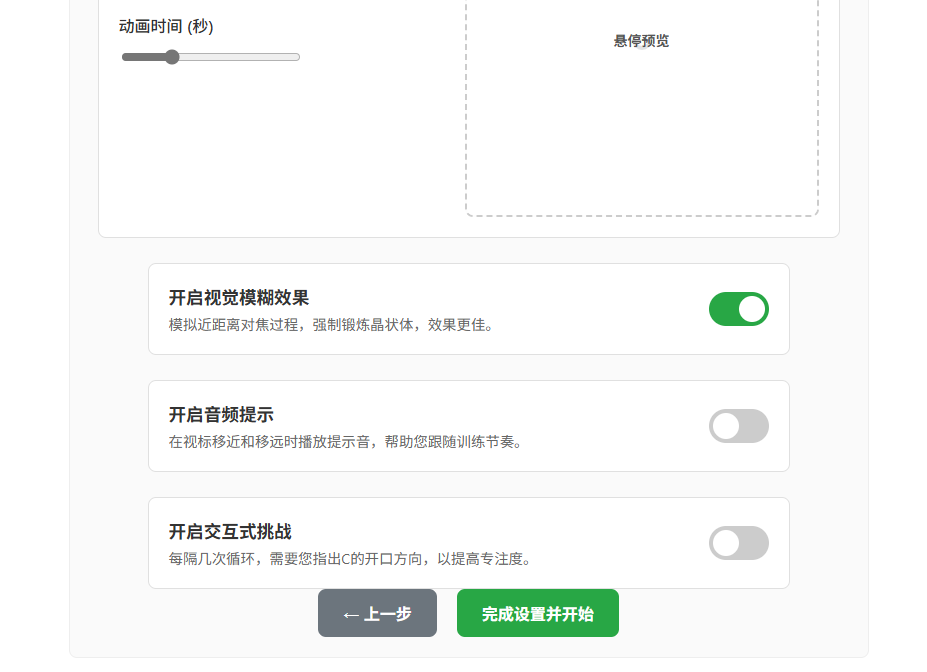Click the unfilled right part of 动画时间 slider
Image resolution: width=927 pixels, height=672 pixels.
coord(240,57)
